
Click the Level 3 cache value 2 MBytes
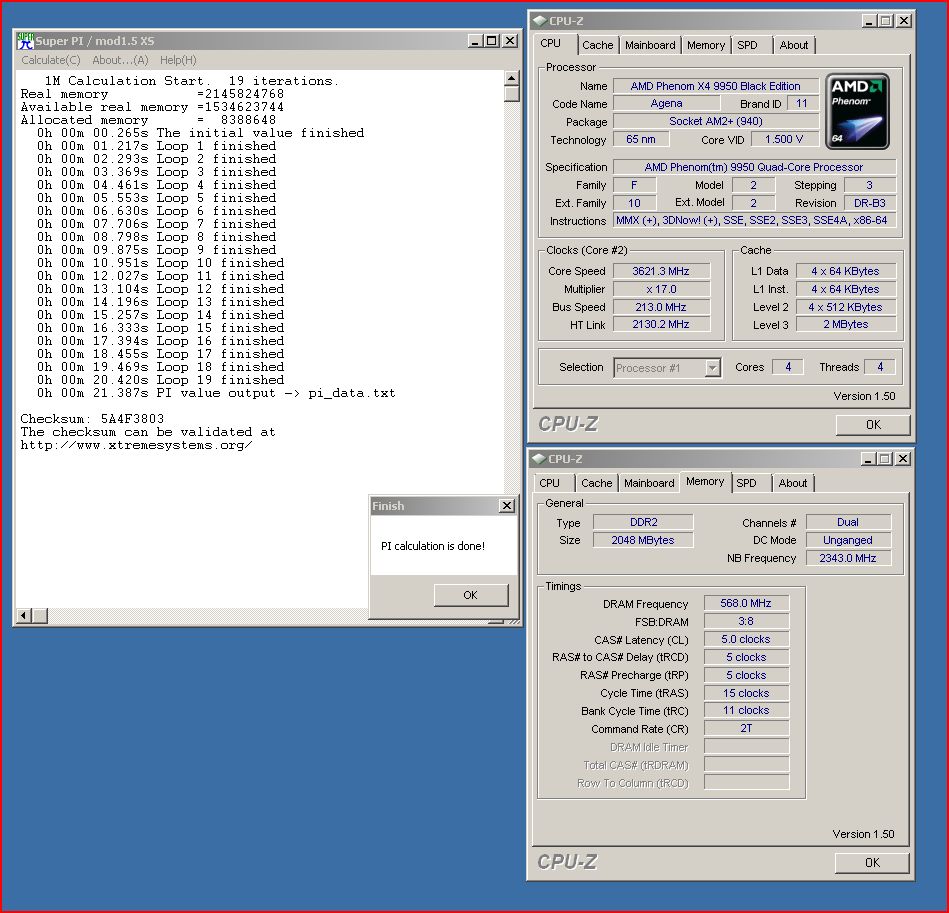click(x=846, y=324)
